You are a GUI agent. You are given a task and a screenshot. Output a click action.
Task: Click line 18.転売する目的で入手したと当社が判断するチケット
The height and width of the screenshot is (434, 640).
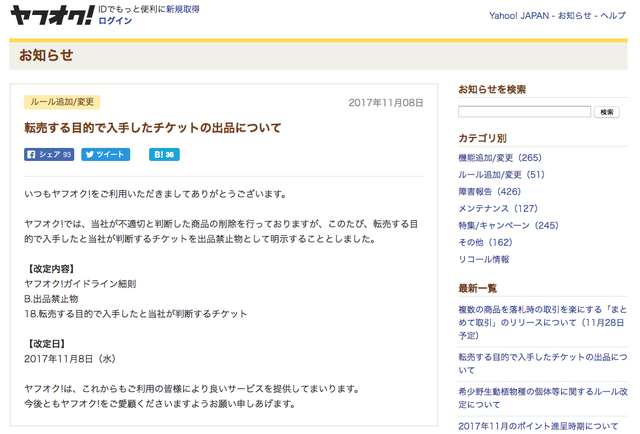point(136,314)
